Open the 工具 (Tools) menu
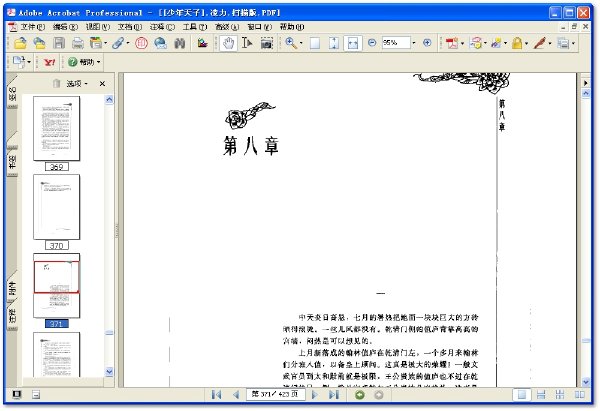The height and width of the screenshot is (411, 600). click(x=194, y=27)
